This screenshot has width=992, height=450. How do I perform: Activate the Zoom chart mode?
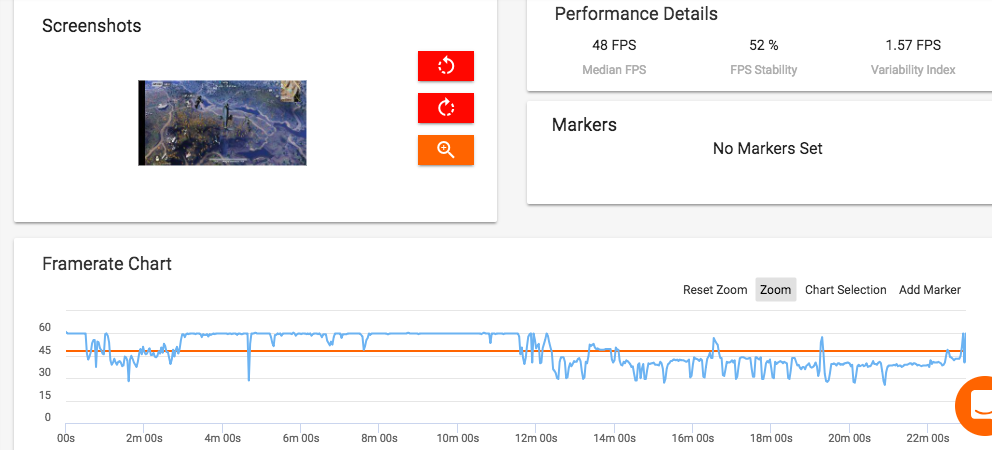(776, 290)
